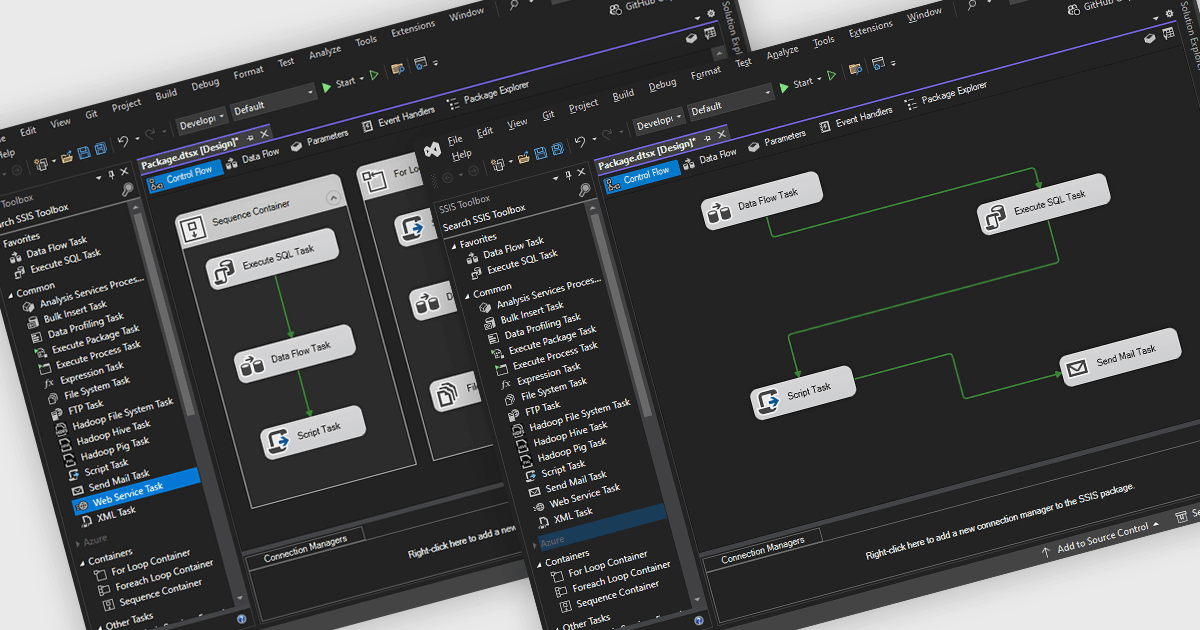
Task: Select Expression Task in back window toolbox
Action: pos(83,374)
